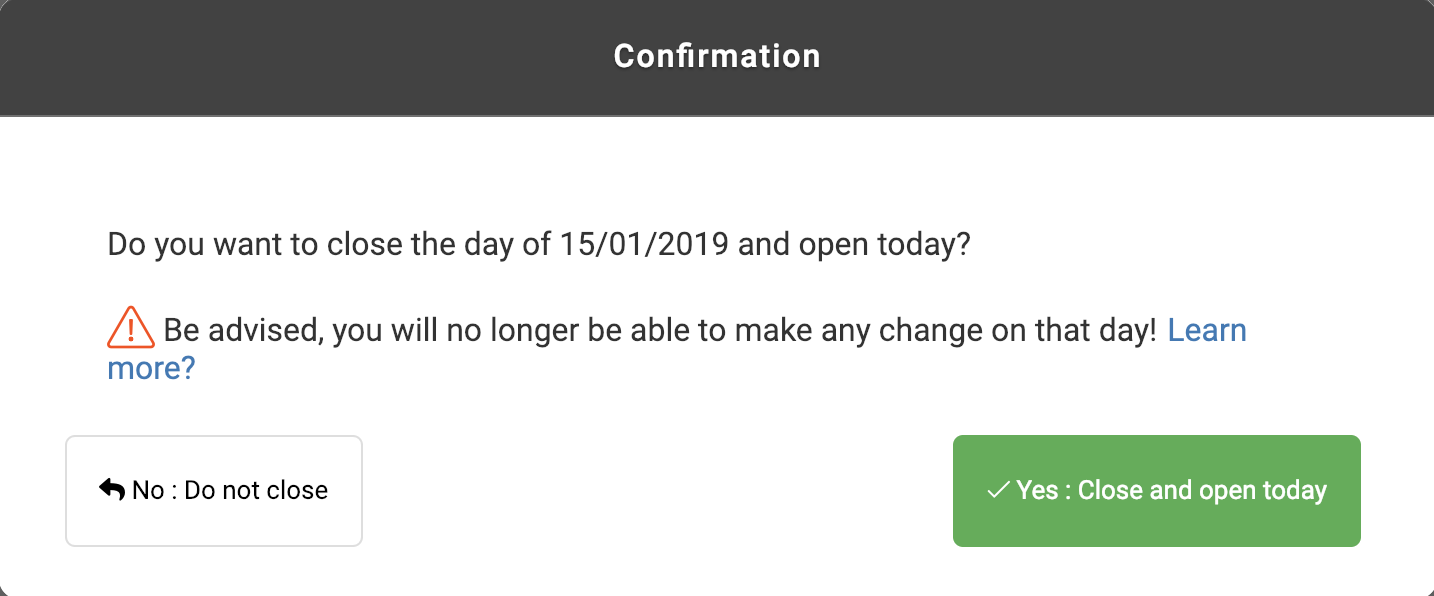Open the Learn more? link

click(x=1207, y=330)
